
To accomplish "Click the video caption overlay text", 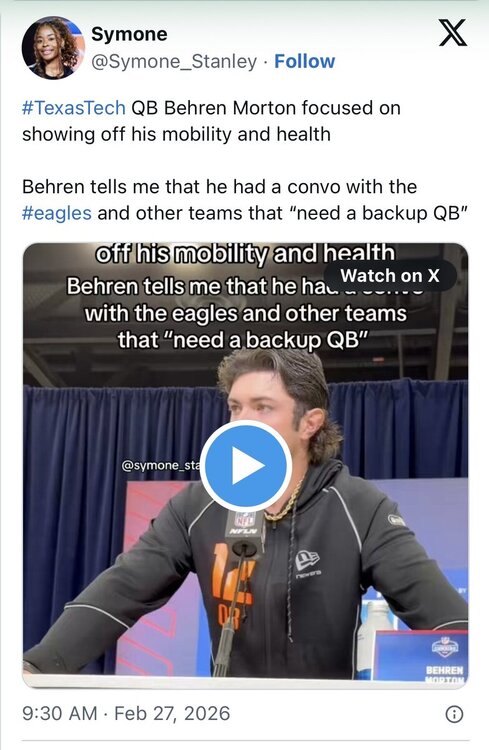I will (245, 299).
